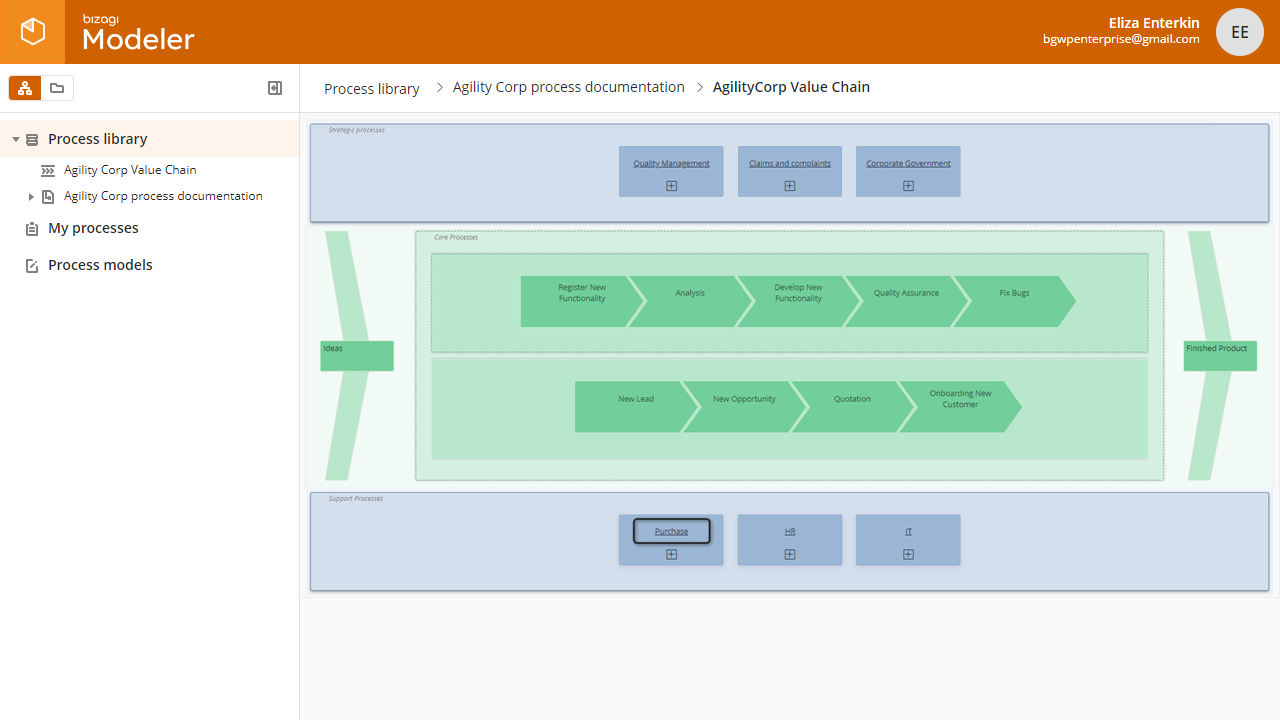Open the HR subprocess link
Screen dimensions: 1280x720
(790, 531)
